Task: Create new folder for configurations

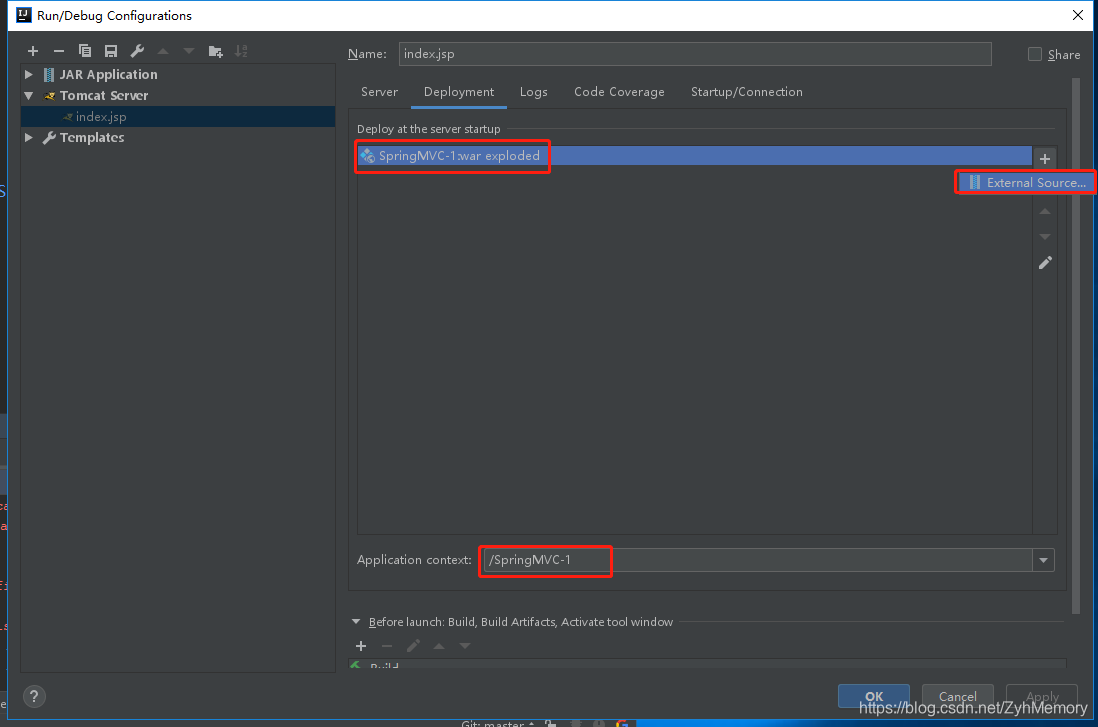Action: point(216,51)
